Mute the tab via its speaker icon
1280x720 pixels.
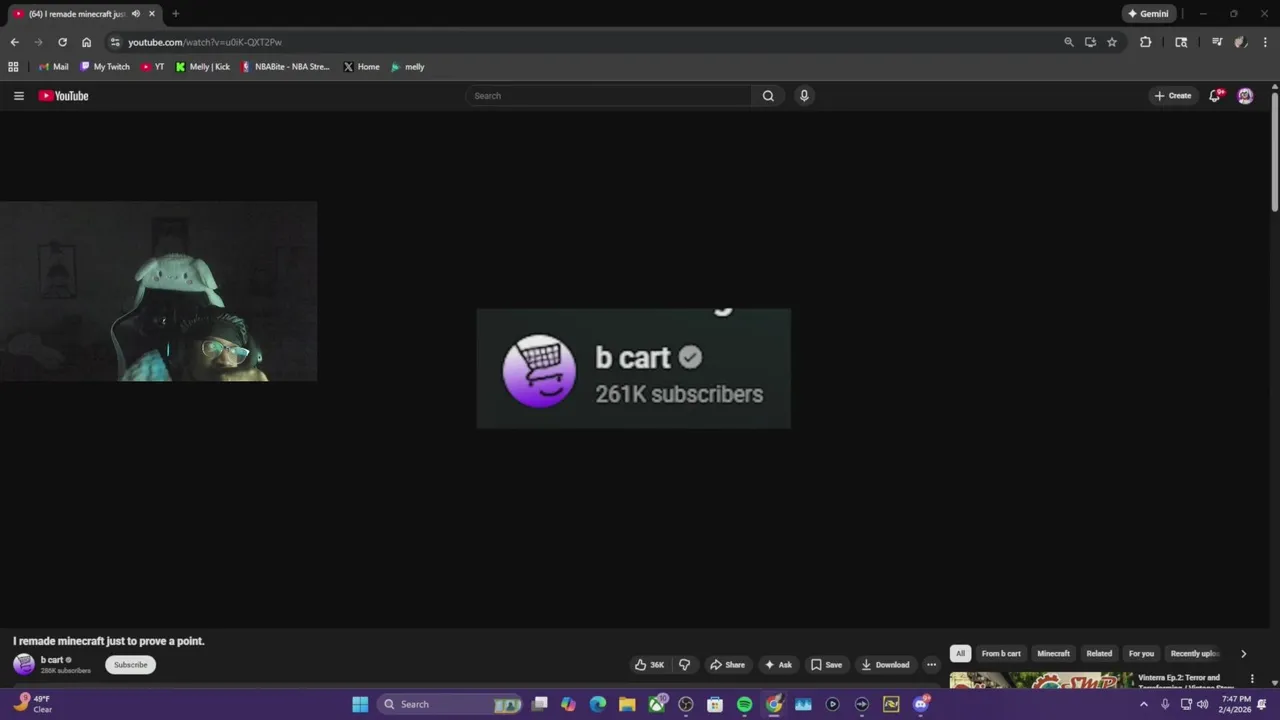pyautogui.click(x=136, y=14)
